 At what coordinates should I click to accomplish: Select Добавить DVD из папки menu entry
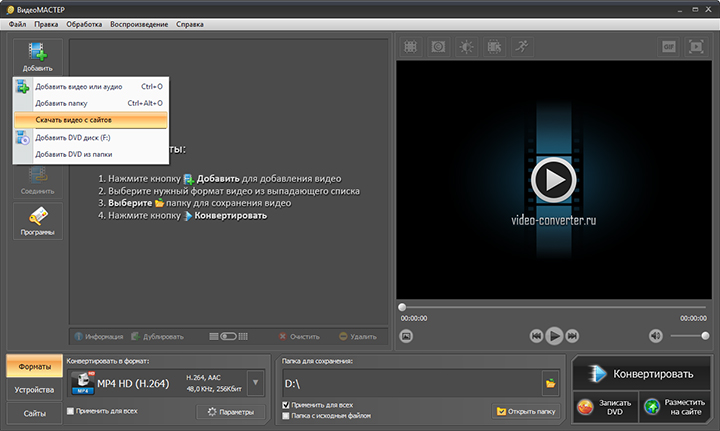(x=91, y=155)
